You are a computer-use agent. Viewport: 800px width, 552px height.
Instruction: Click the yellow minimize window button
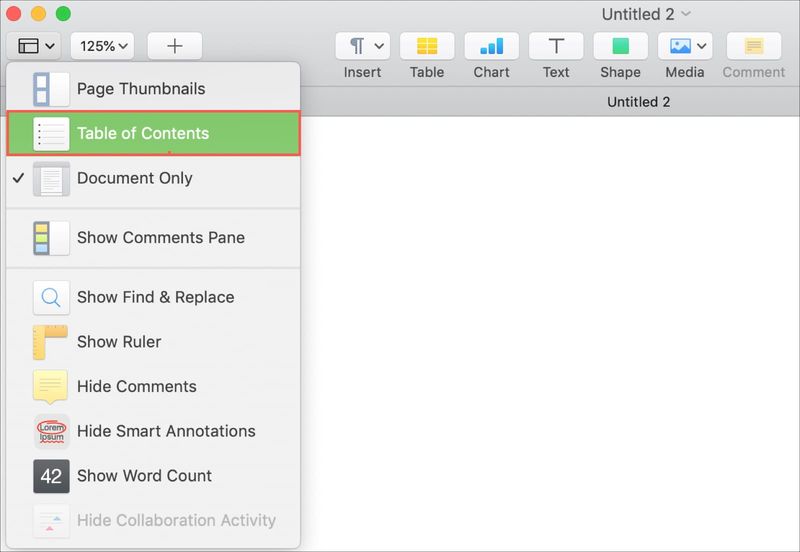[38, 14]
